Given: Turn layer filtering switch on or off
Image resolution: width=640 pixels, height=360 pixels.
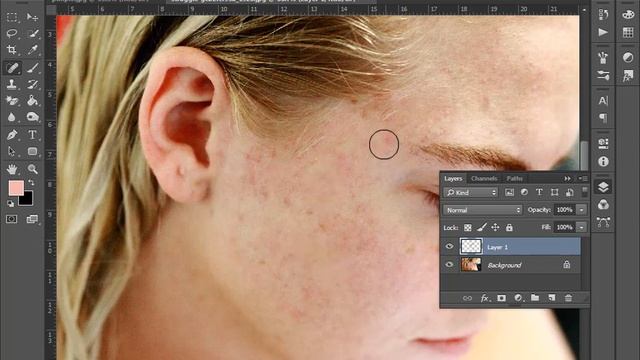Looking at the screenshot, I should (x=584, y=192).
